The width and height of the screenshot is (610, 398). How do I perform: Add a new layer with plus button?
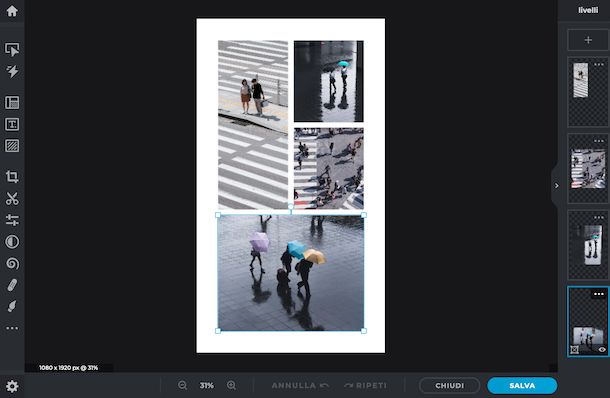click(588, 40)
